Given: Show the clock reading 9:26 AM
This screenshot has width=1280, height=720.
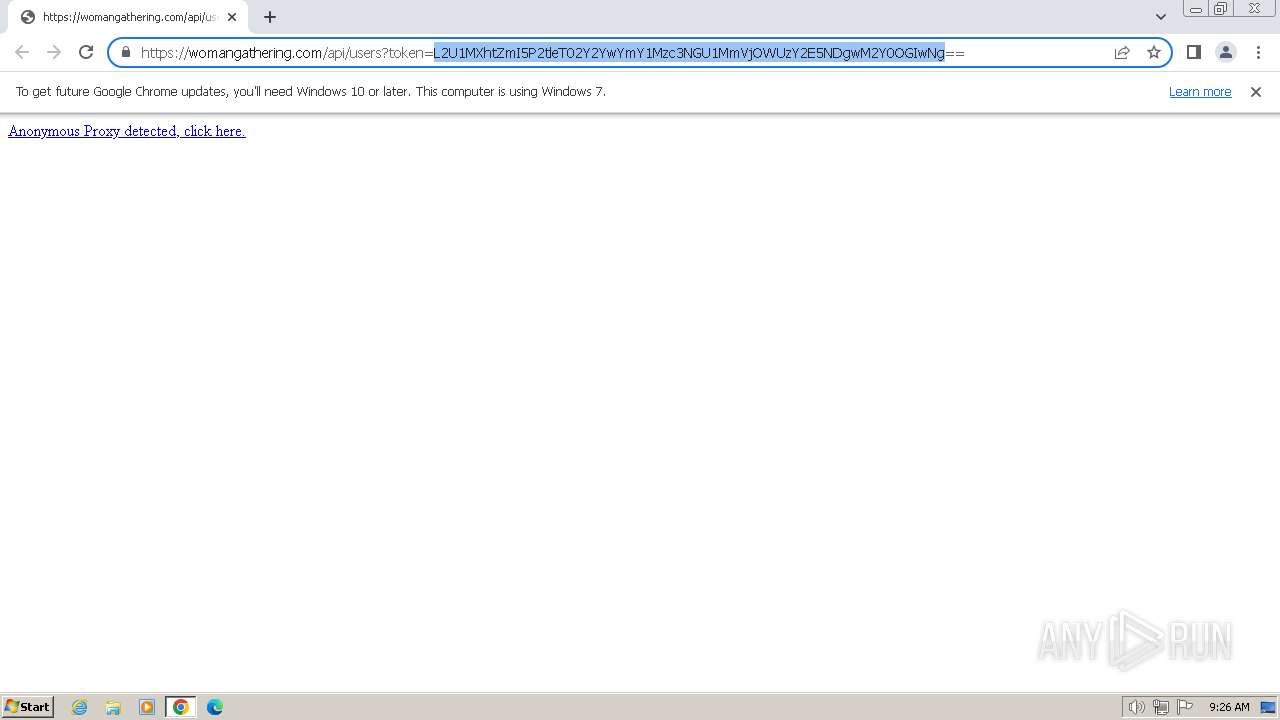Looking at the screenshot, I should (1229, 707).
